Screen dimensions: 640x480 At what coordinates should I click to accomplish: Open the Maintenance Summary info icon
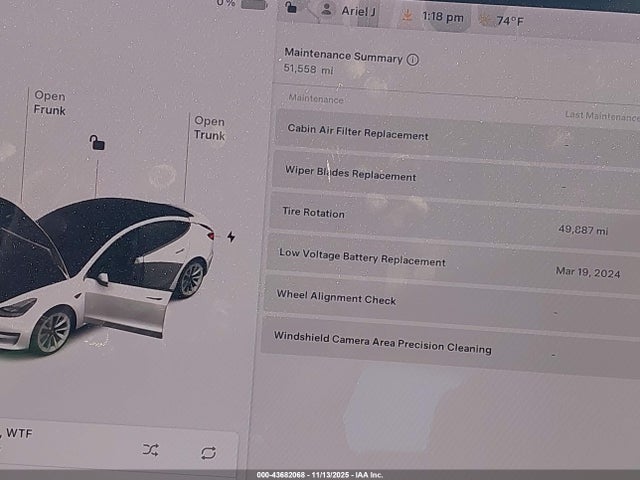(413, 60)
